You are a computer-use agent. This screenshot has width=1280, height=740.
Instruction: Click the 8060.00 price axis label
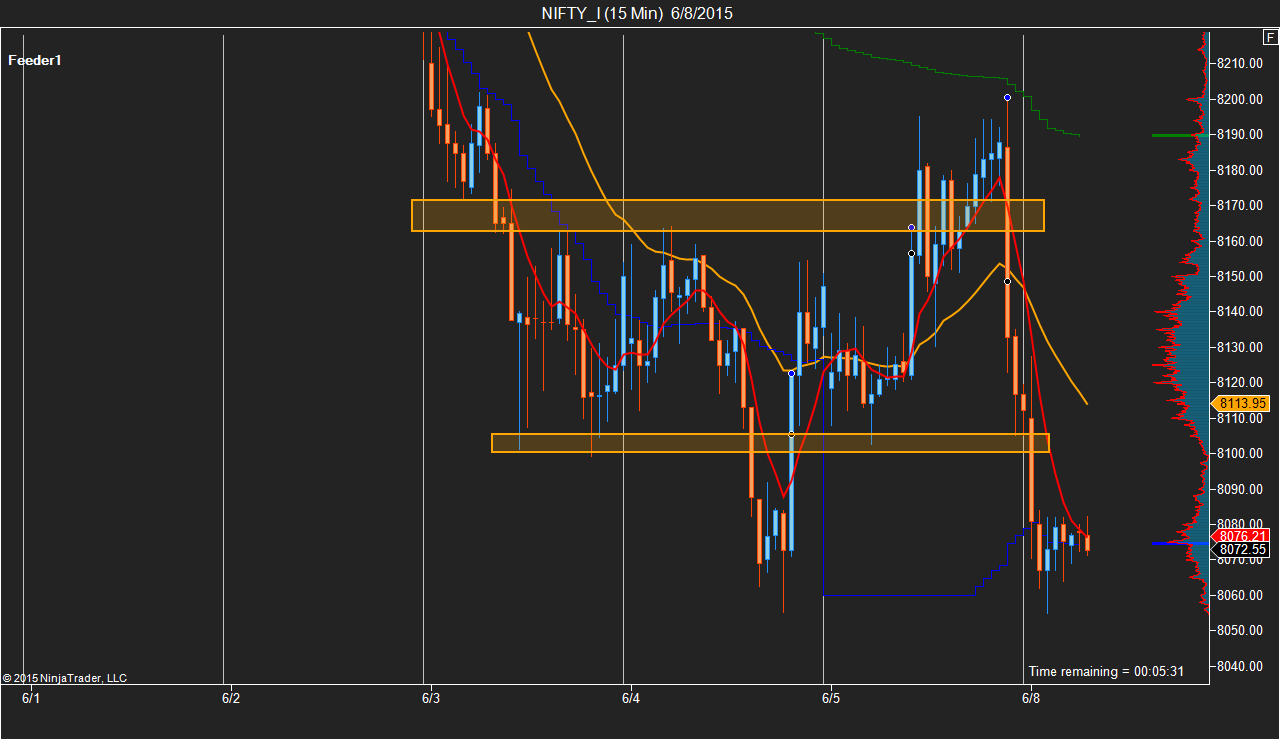coord(1241,596)
